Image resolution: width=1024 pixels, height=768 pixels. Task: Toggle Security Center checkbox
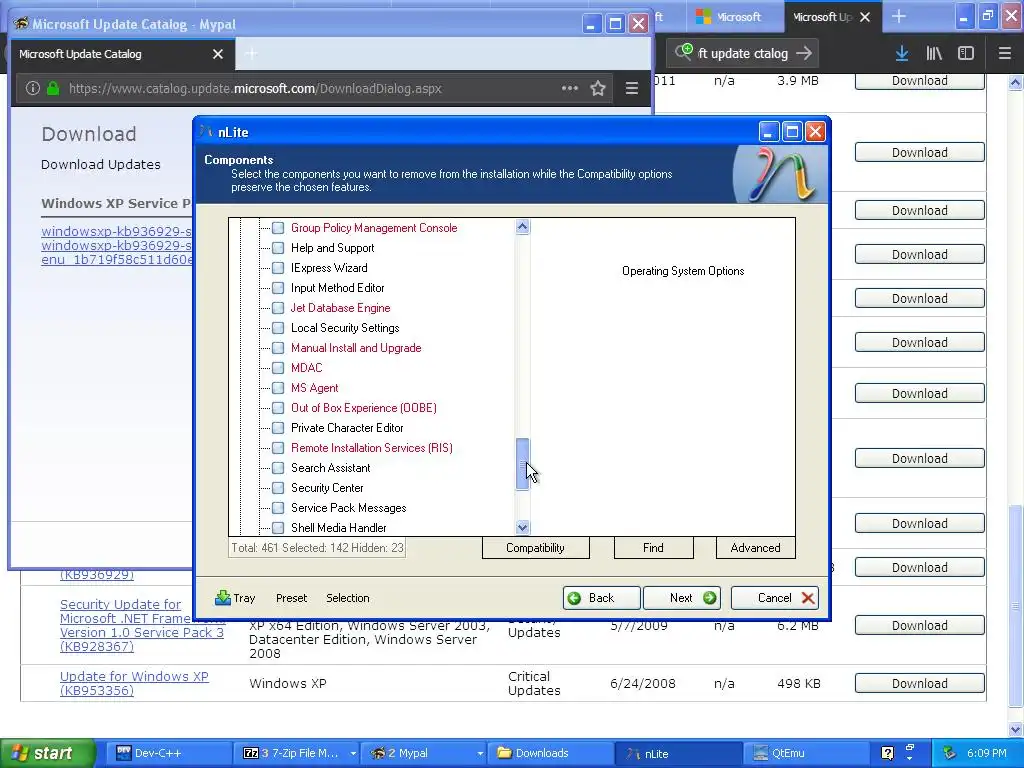[278, 488]
